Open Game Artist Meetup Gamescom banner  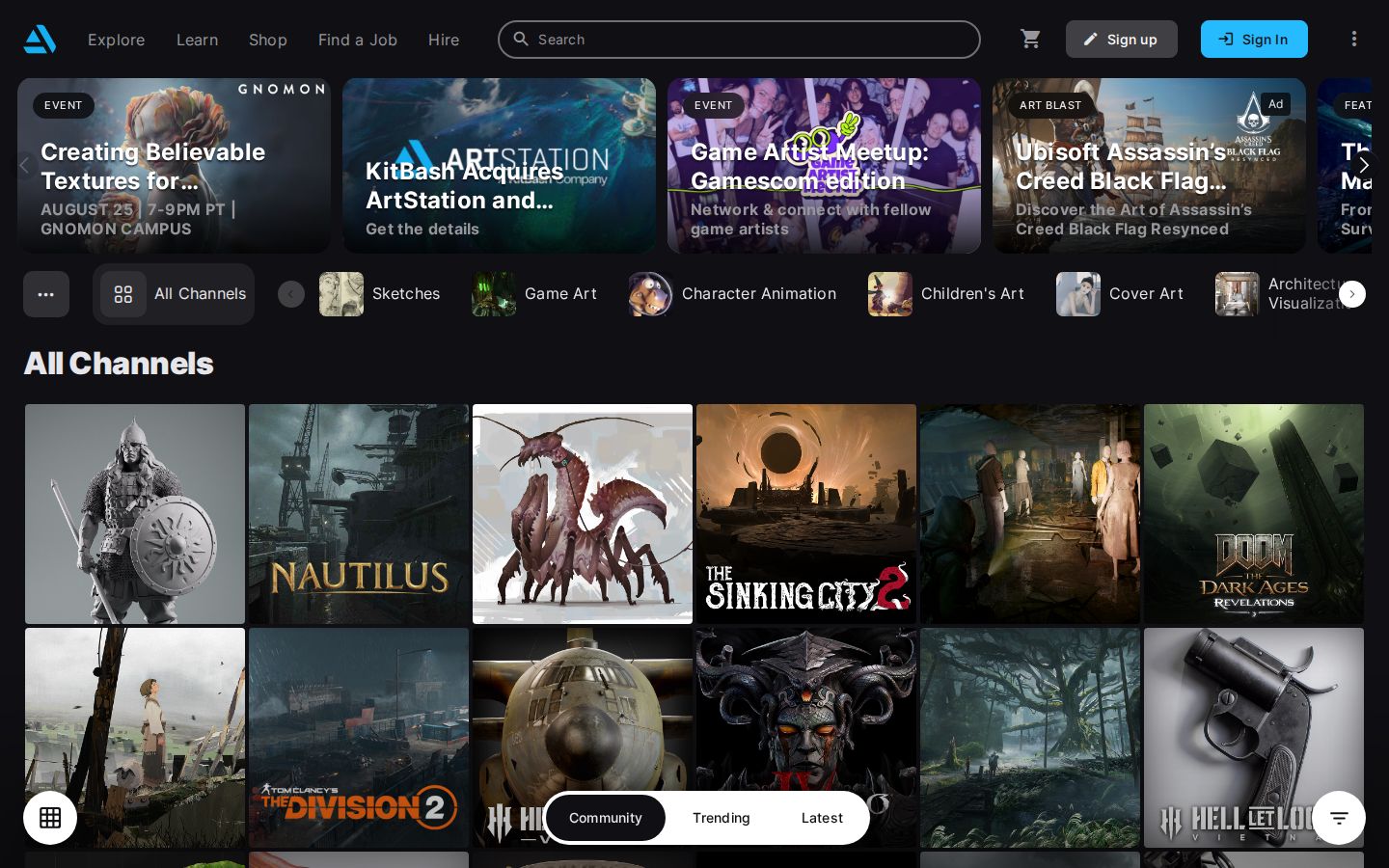[824, 166]
